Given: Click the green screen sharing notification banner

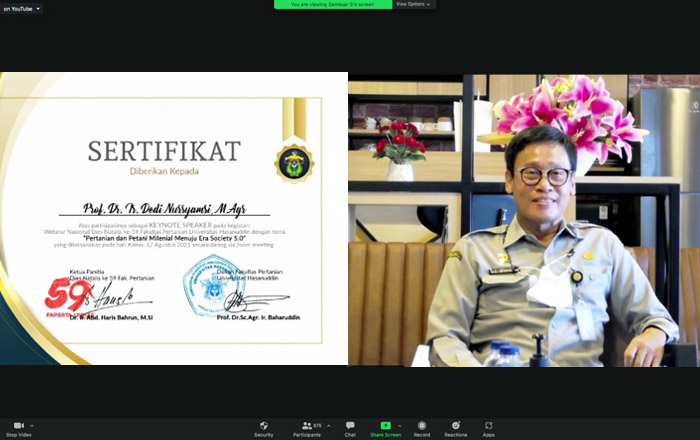Looking at the screenshot, I should [332, 4].
